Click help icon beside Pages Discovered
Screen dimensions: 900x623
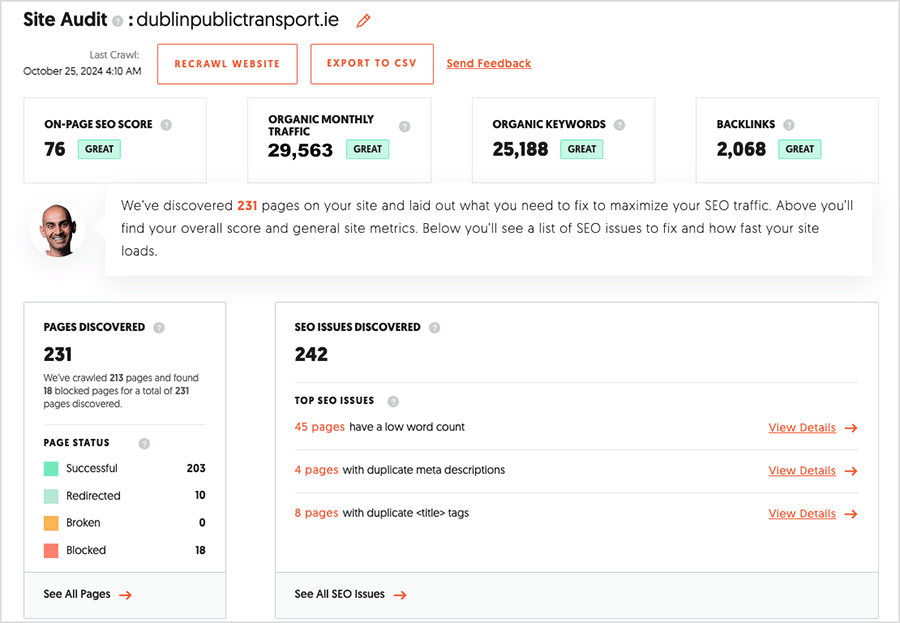coord(159,327)
